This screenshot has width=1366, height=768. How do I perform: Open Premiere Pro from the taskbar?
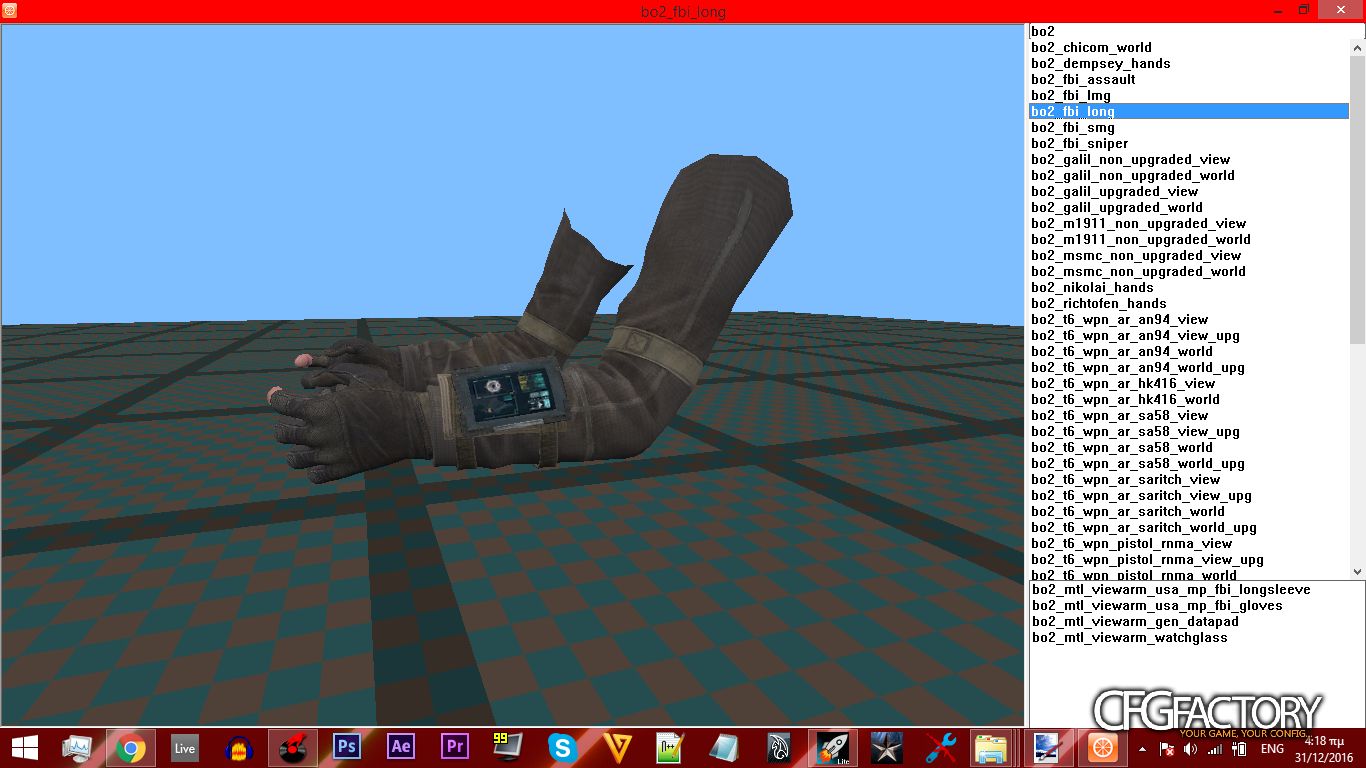455,747
